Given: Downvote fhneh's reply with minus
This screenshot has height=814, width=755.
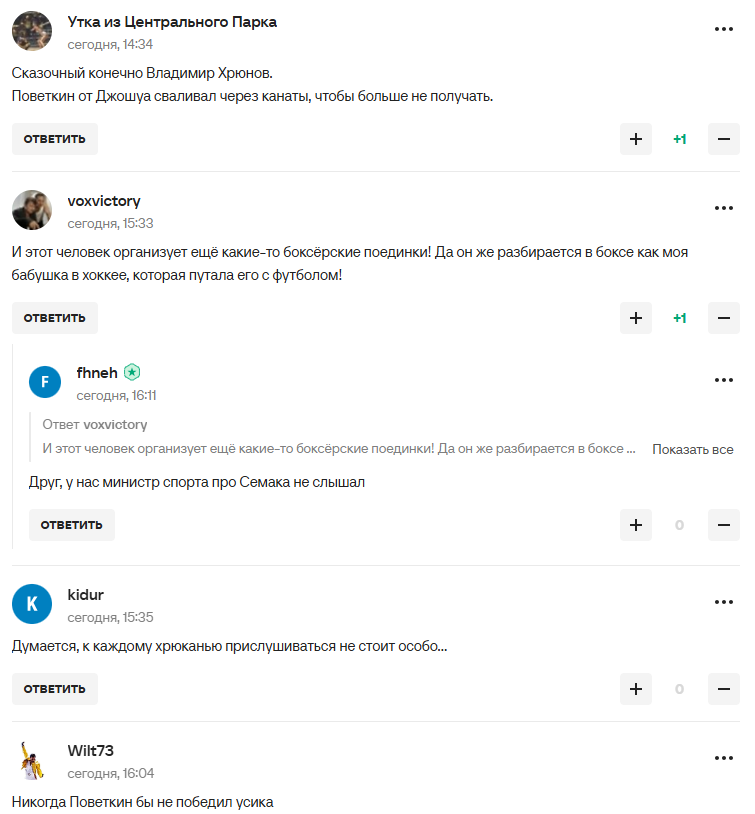Looking at the screenshot, I should coord(723,525).
